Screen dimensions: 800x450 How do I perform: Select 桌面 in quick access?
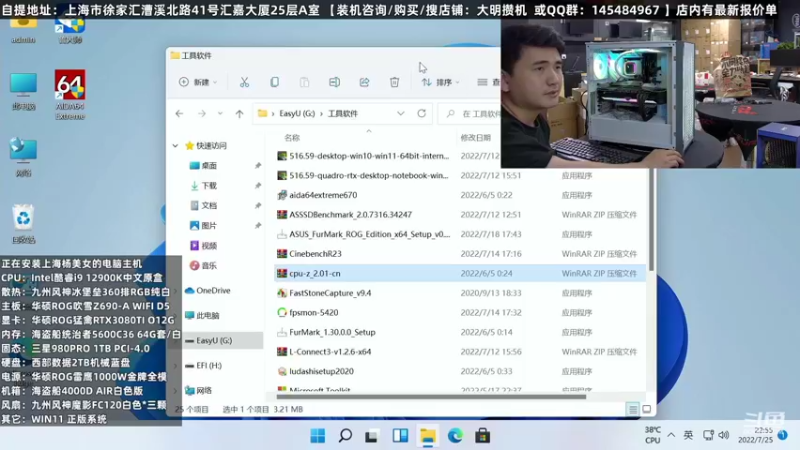[209, 166]
